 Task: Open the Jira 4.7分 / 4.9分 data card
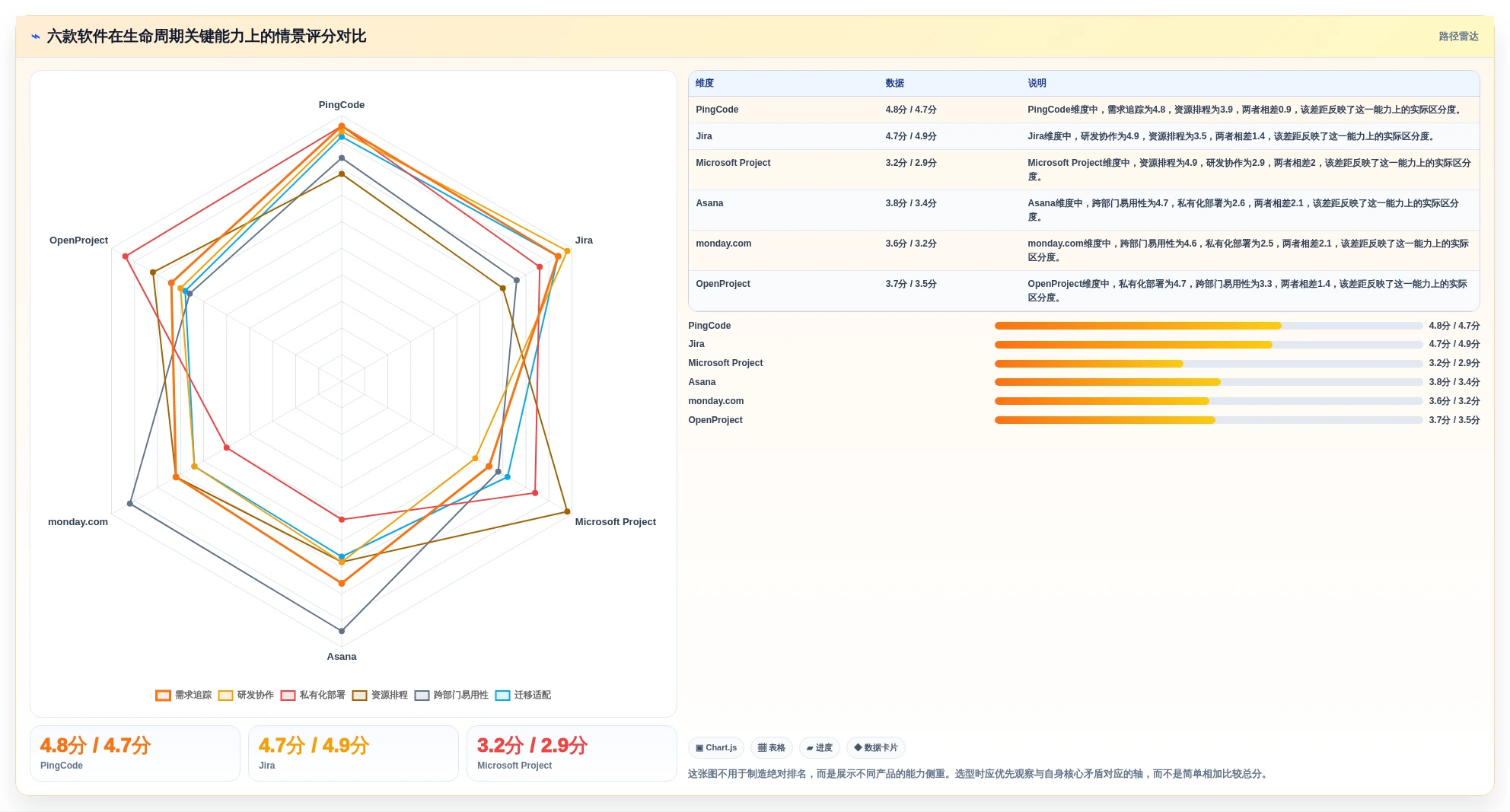353,753
